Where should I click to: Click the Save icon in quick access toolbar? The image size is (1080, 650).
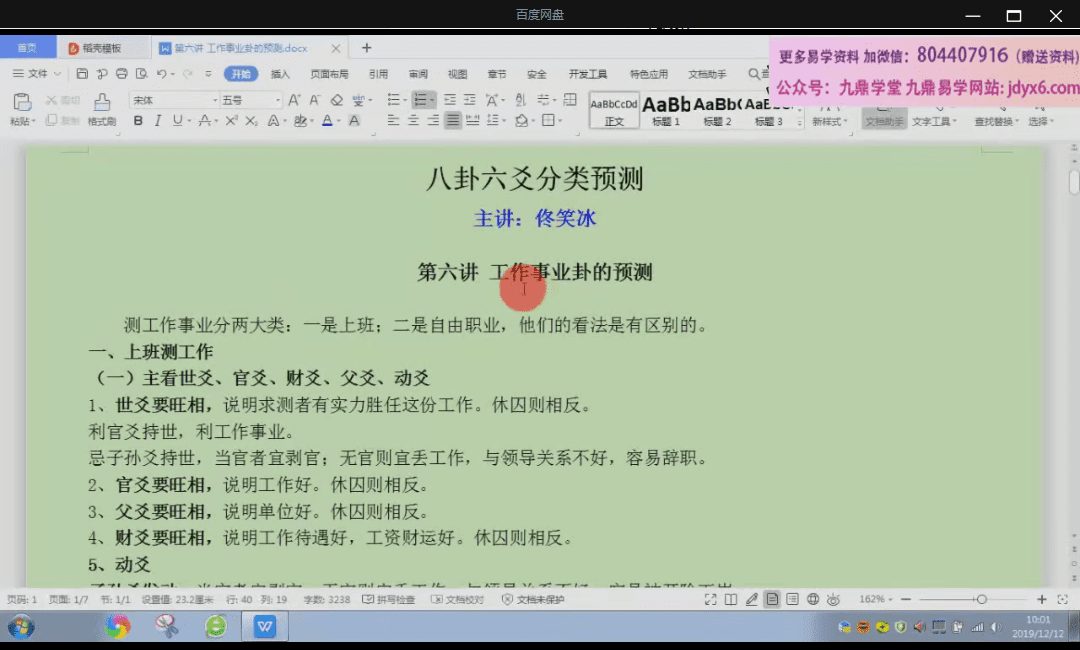(82, 74)
